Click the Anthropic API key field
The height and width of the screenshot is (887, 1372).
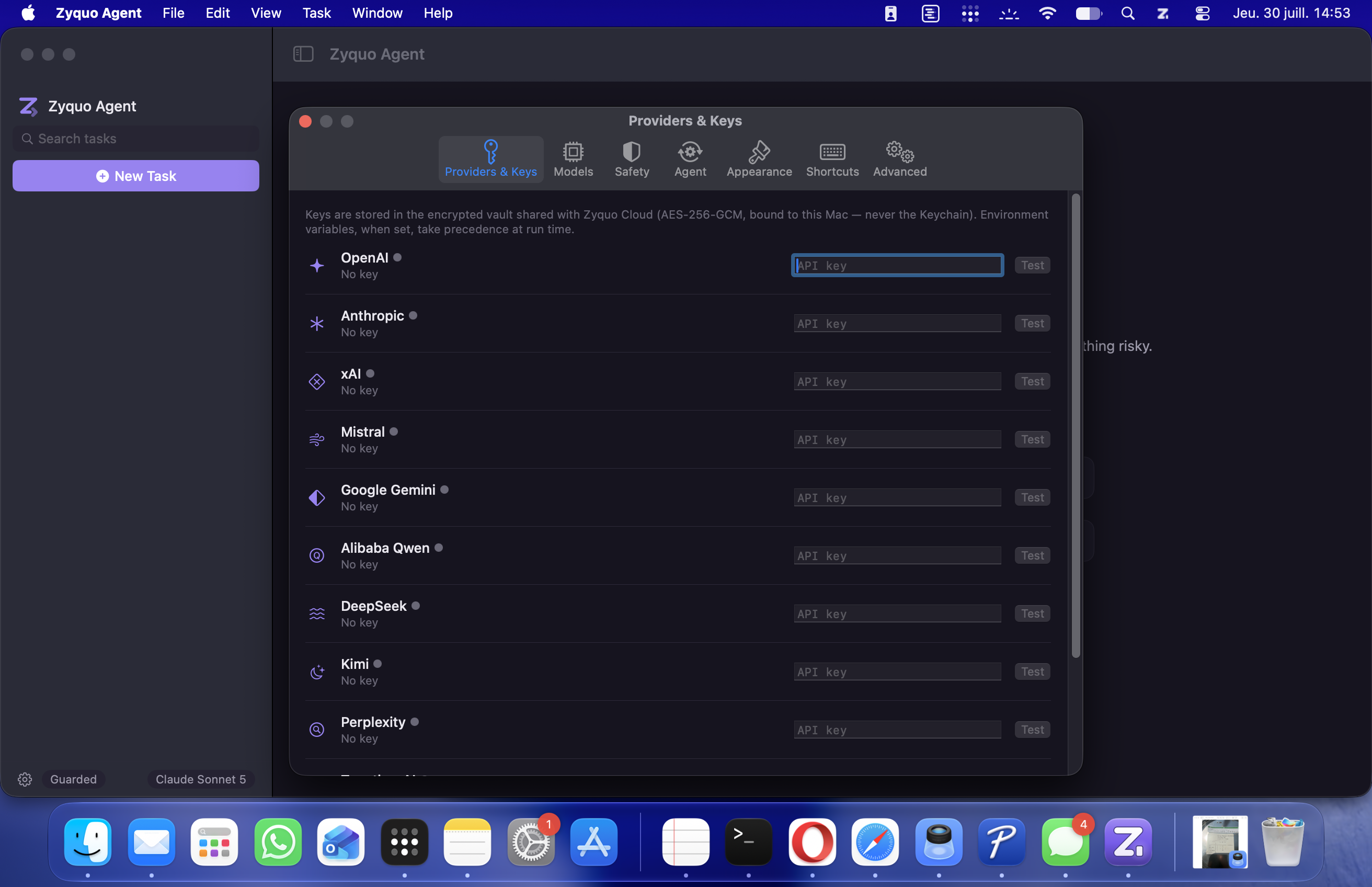(x=897, y=324)
